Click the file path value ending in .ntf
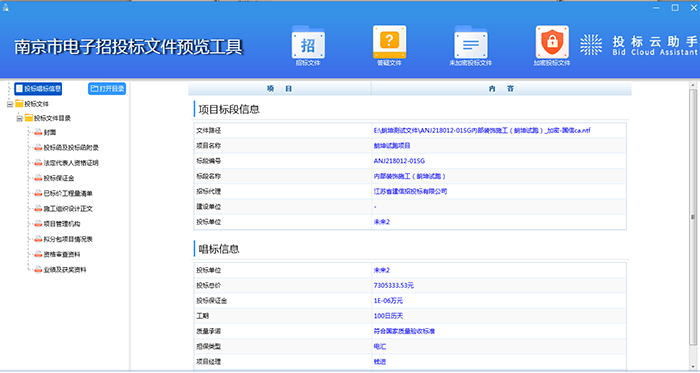The height and width of the screenshot is (373, 700). tap(482, 131)
